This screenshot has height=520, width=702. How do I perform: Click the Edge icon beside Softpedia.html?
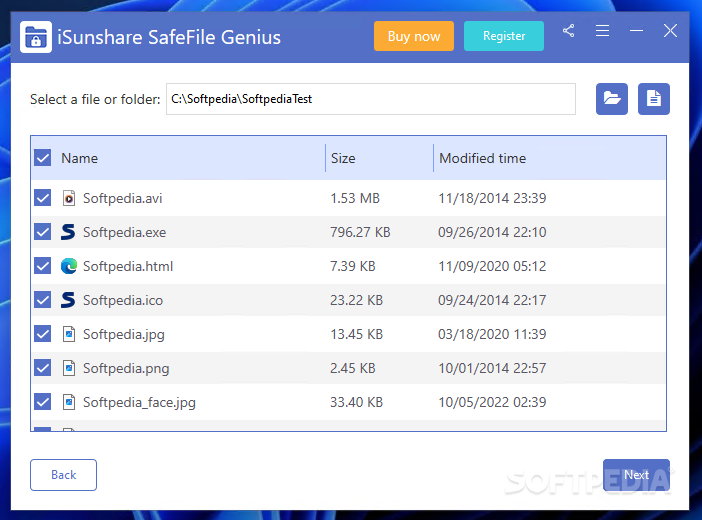click(68, 266)
